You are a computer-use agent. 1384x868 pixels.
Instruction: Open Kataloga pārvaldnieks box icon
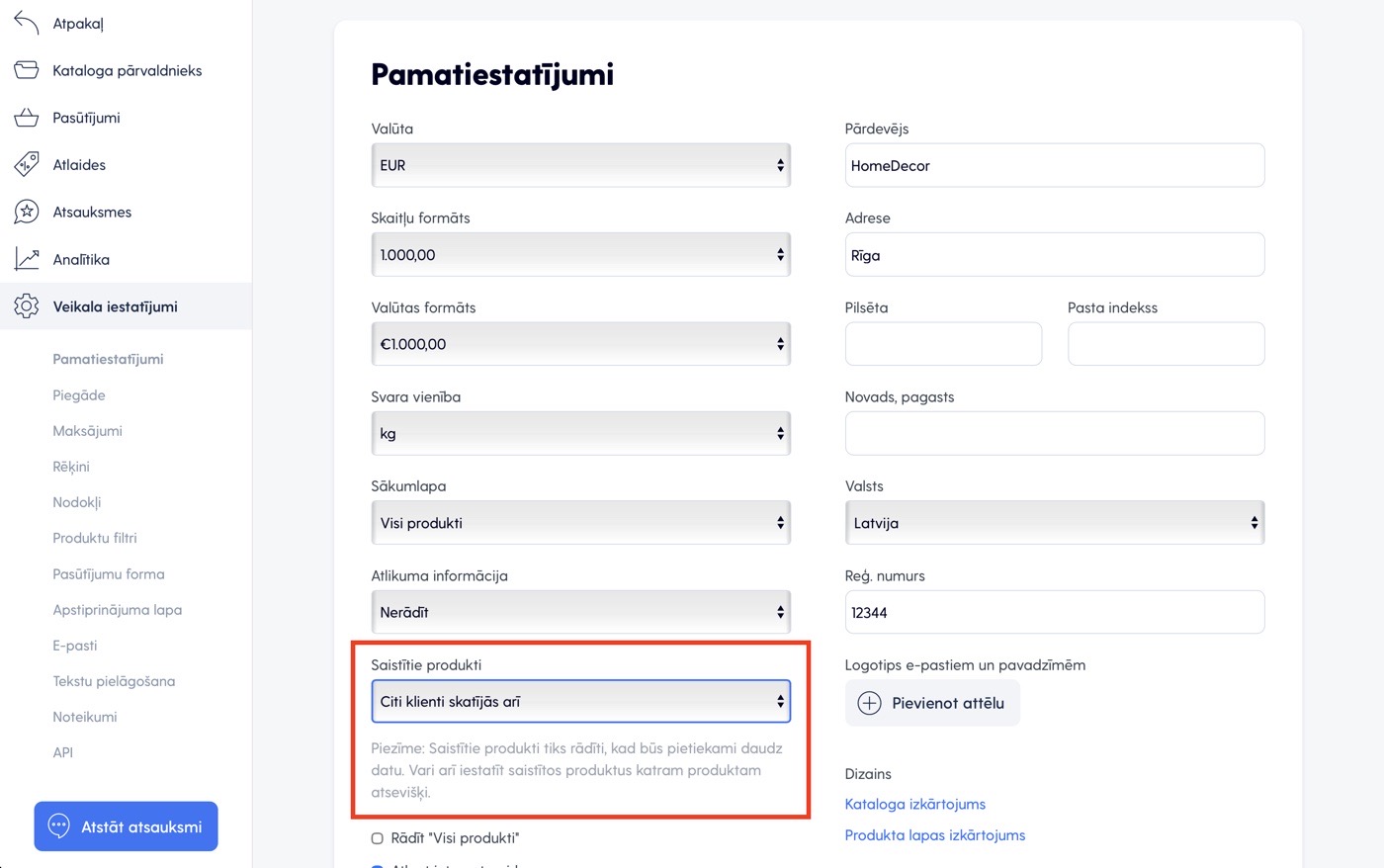pyautogui.click(x=27, y=70)
